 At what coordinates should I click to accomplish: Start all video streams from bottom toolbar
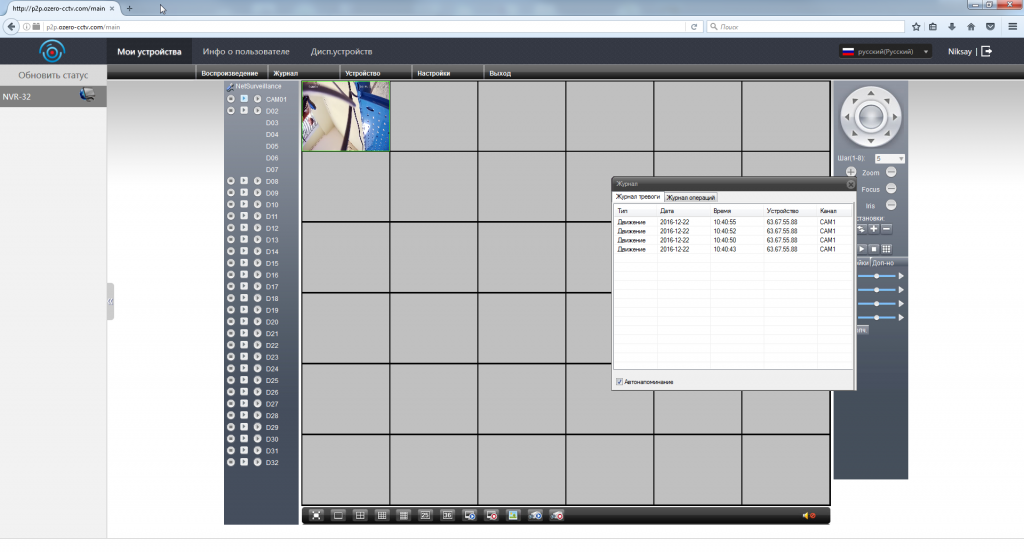pos(470,515)
